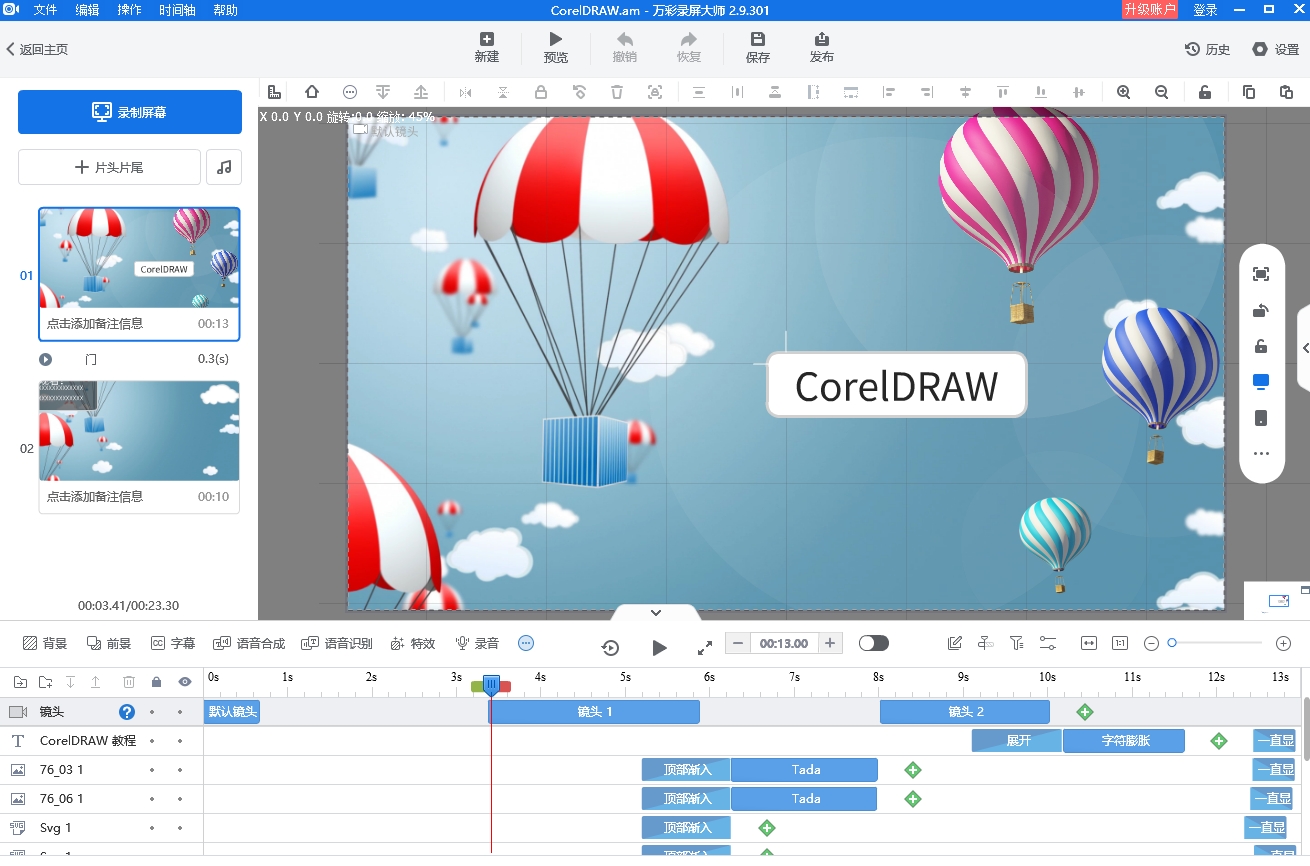This screenshot has height=866, width=1310.
Task: Click the import-into-folder icon in the timeline header
Action: point(20,682)
